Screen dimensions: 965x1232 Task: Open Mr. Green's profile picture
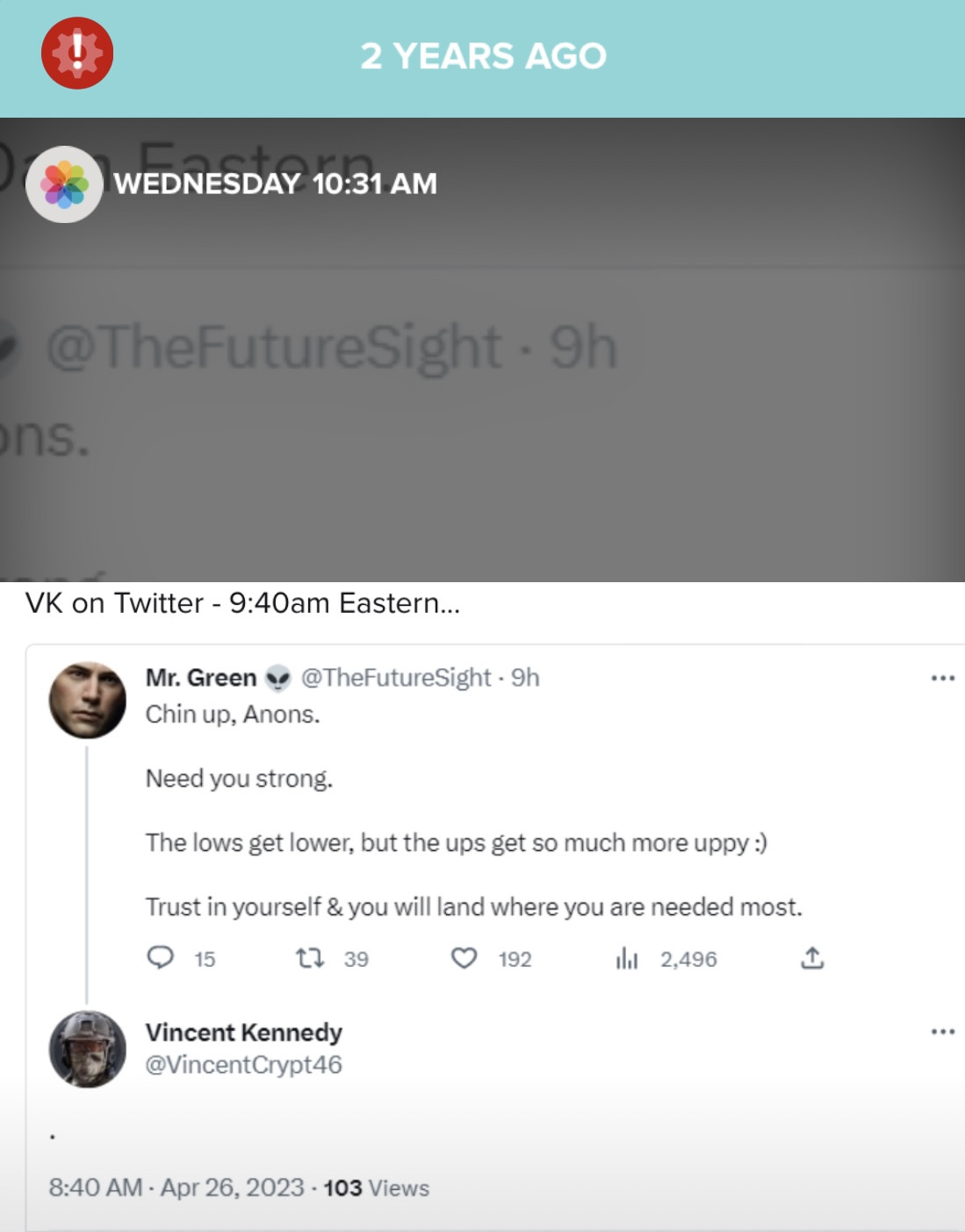(x=88, y=700)
